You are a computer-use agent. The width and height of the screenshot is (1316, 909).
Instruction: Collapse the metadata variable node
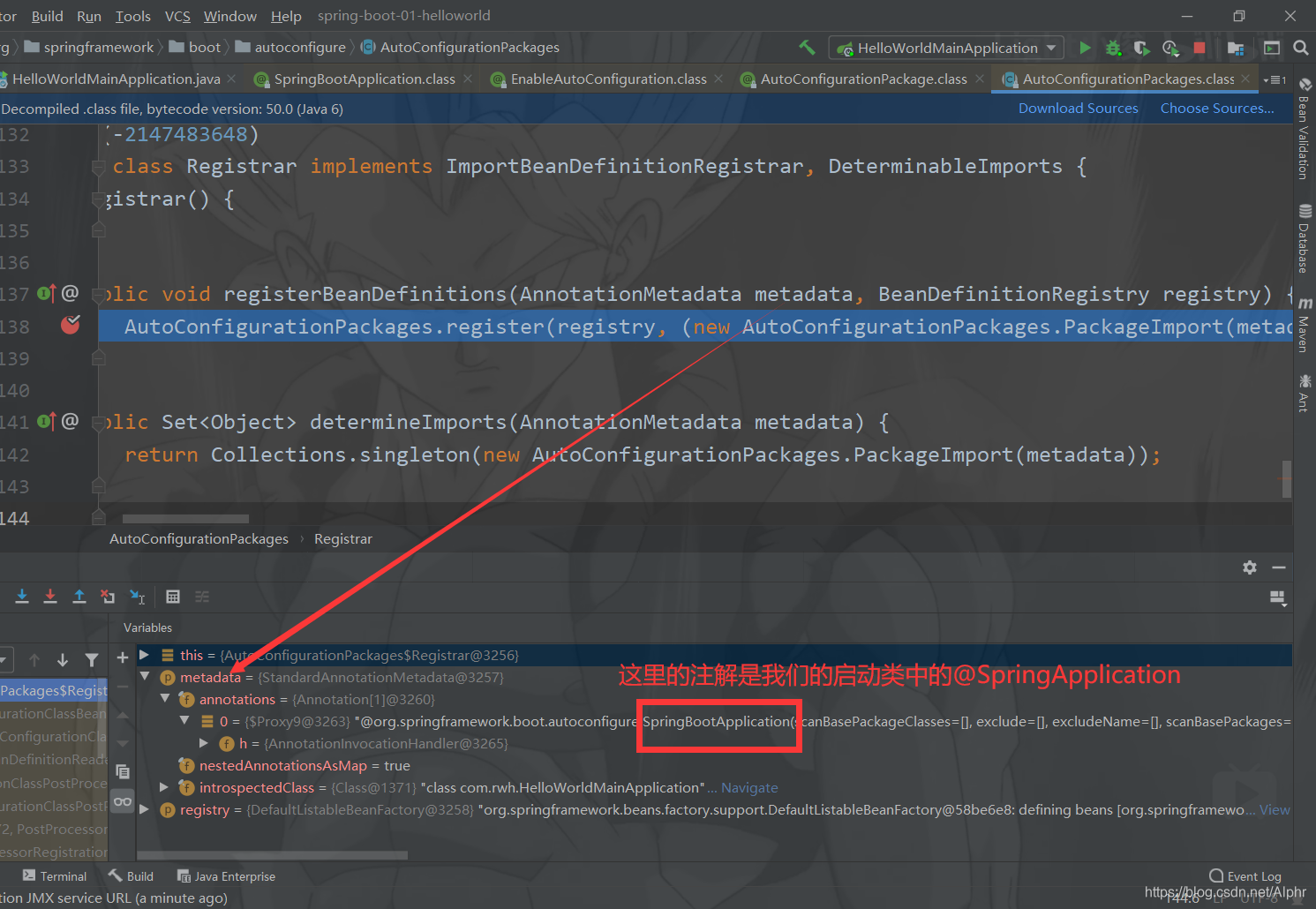pos(145,677)
